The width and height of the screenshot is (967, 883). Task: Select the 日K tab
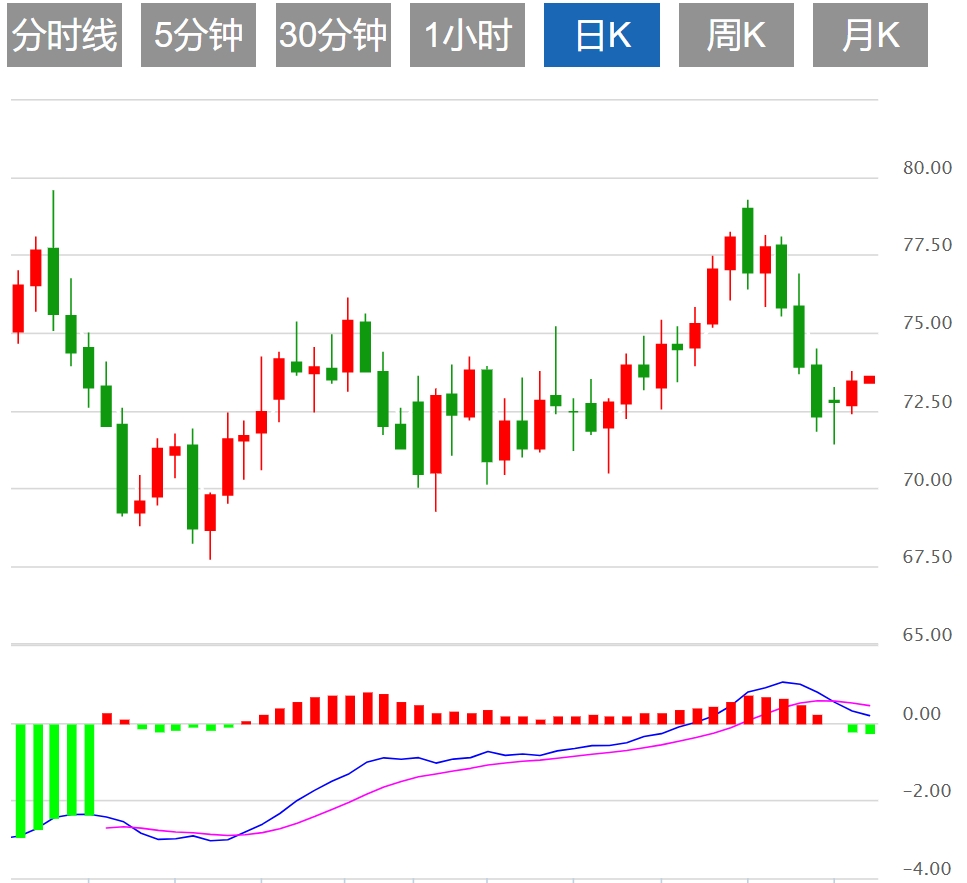point(602,35)
